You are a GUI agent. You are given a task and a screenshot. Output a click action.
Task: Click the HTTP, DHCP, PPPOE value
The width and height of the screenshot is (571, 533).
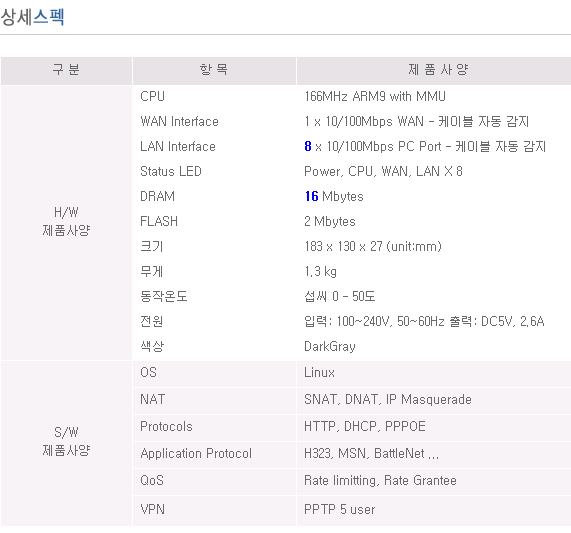(x=365, y=426)
